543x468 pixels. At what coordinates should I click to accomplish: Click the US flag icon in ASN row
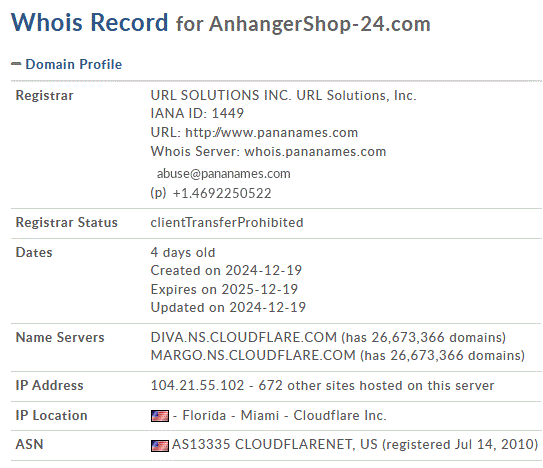click(x=160, y=445)
